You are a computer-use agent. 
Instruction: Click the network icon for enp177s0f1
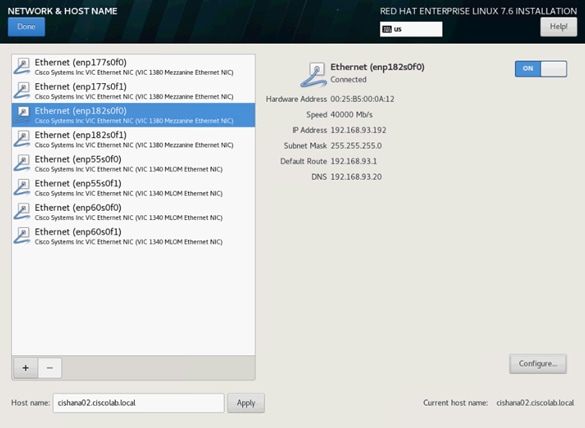[x=22, y=91]
